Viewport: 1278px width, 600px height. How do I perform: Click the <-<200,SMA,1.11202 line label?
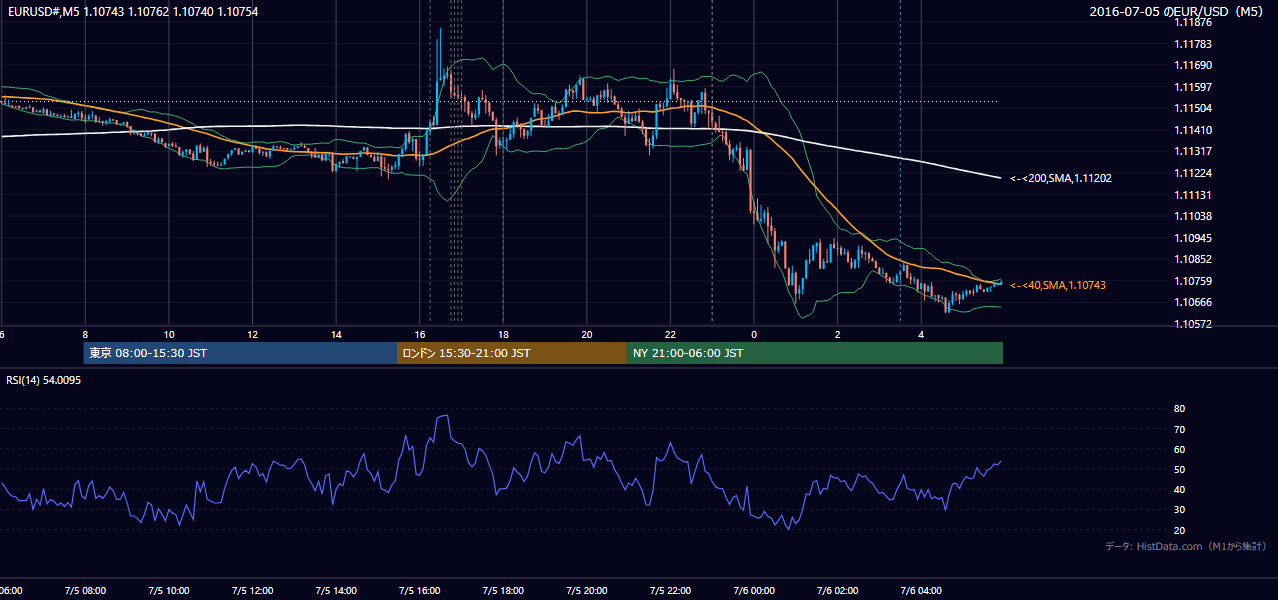tap(1061, 178)
